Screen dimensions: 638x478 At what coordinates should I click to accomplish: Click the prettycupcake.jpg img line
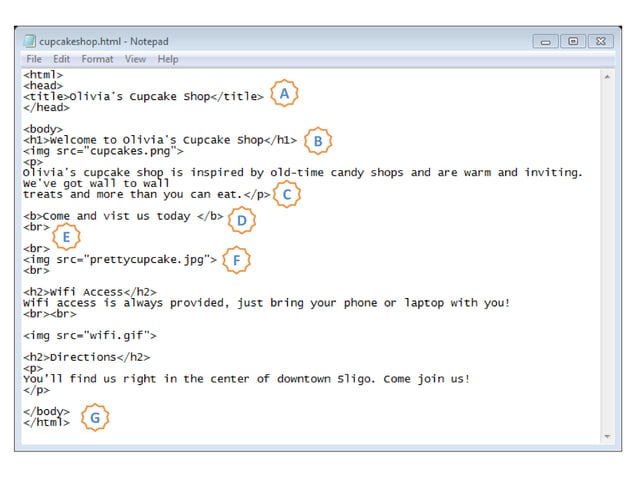point(120,260)
